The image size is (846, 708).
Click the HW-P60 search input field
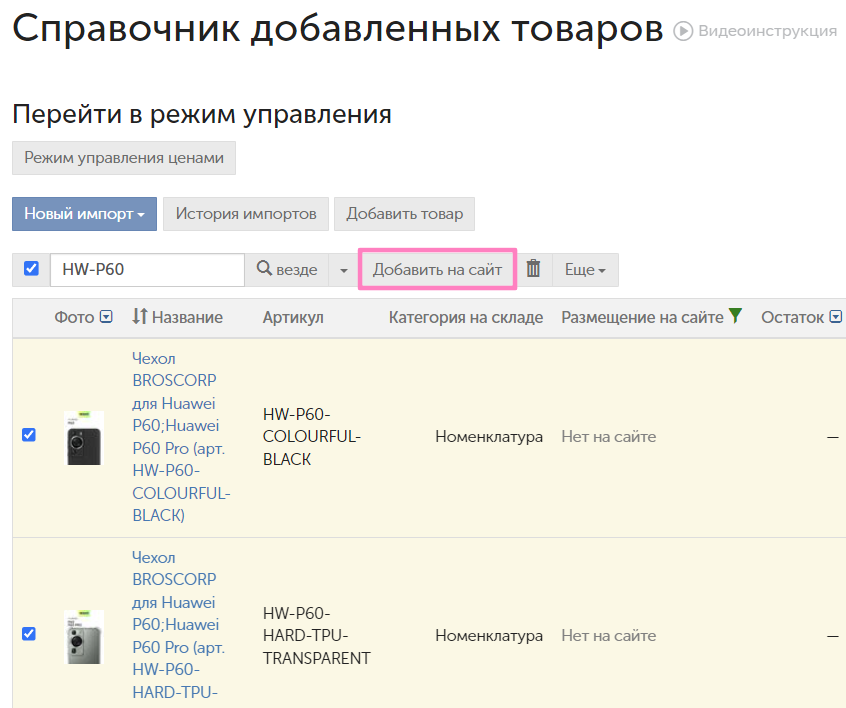[x=147, y=270]
